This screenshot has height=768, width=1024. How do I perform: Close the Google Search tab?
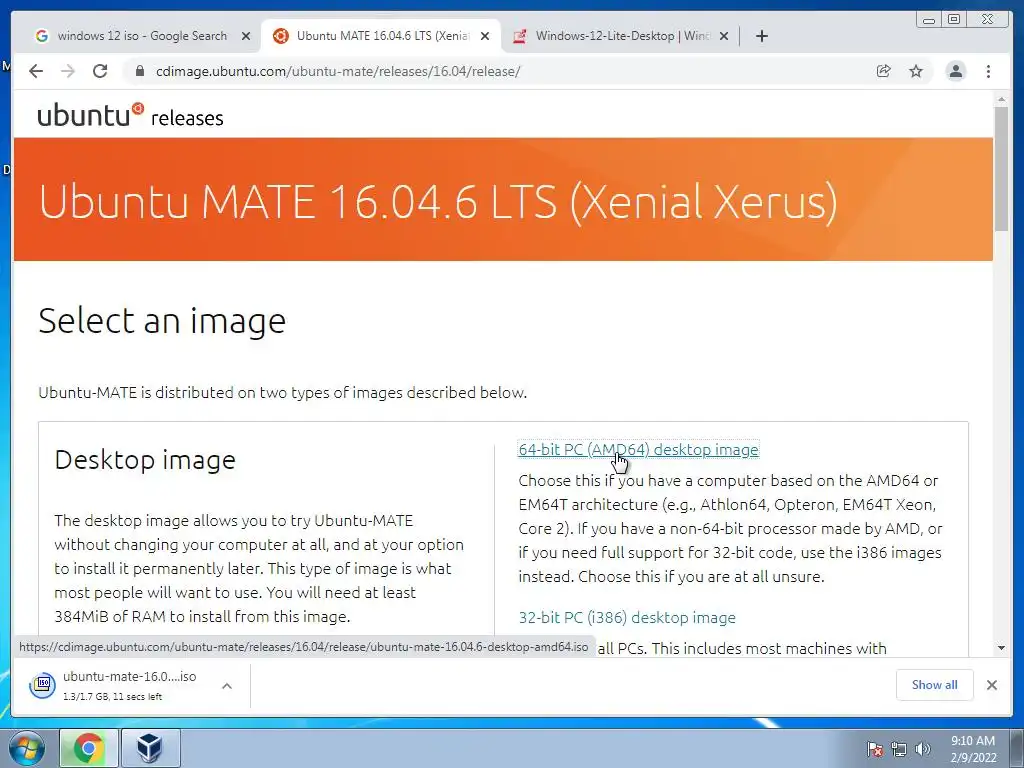pos(246,36)
